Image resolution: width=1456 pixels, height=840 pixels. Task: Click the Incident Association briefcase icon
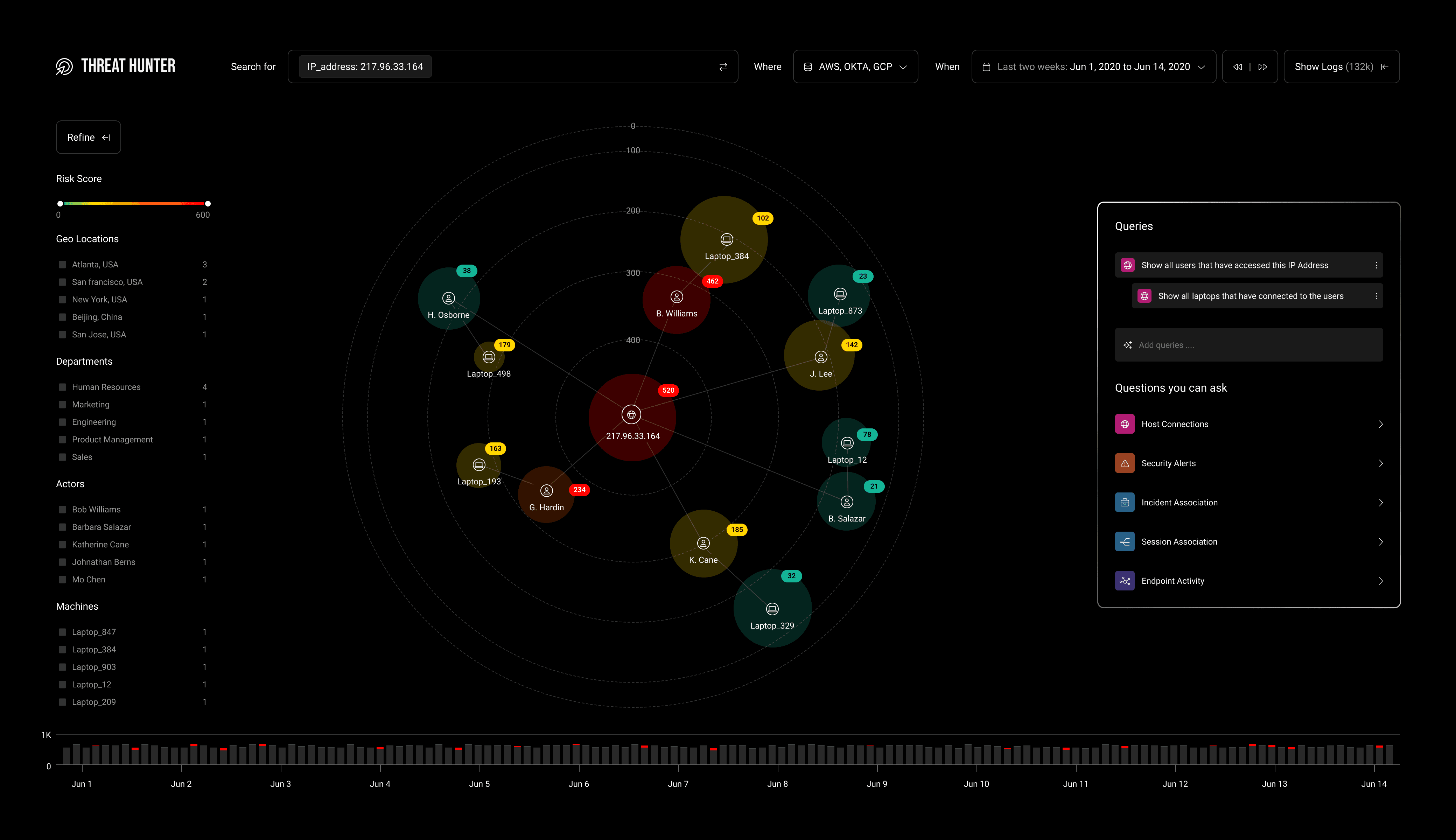point(1124,503)
